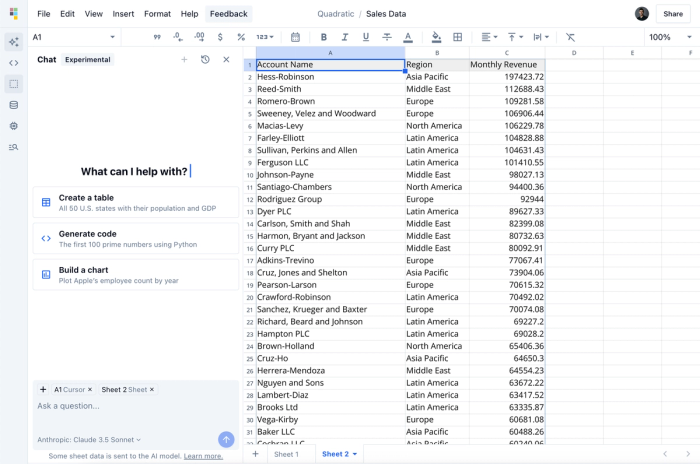Click the clear formatting icon
Viewport: 700px width, 464px height.
[x=571, y=37]
